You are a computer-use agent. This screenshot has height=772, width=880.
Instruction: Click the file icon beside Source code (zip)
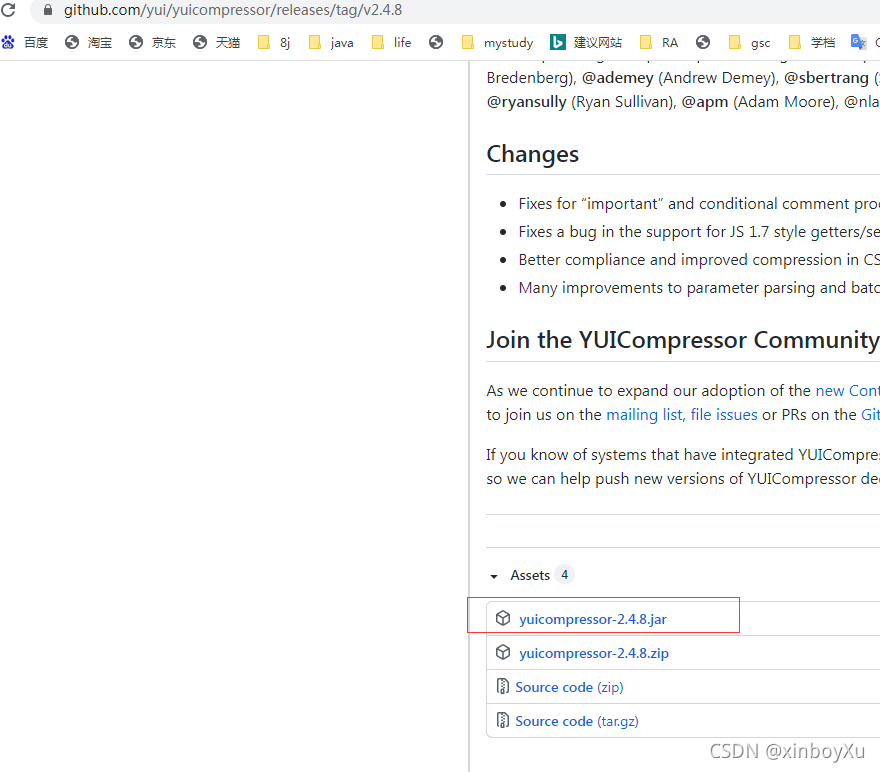(502, 686)
